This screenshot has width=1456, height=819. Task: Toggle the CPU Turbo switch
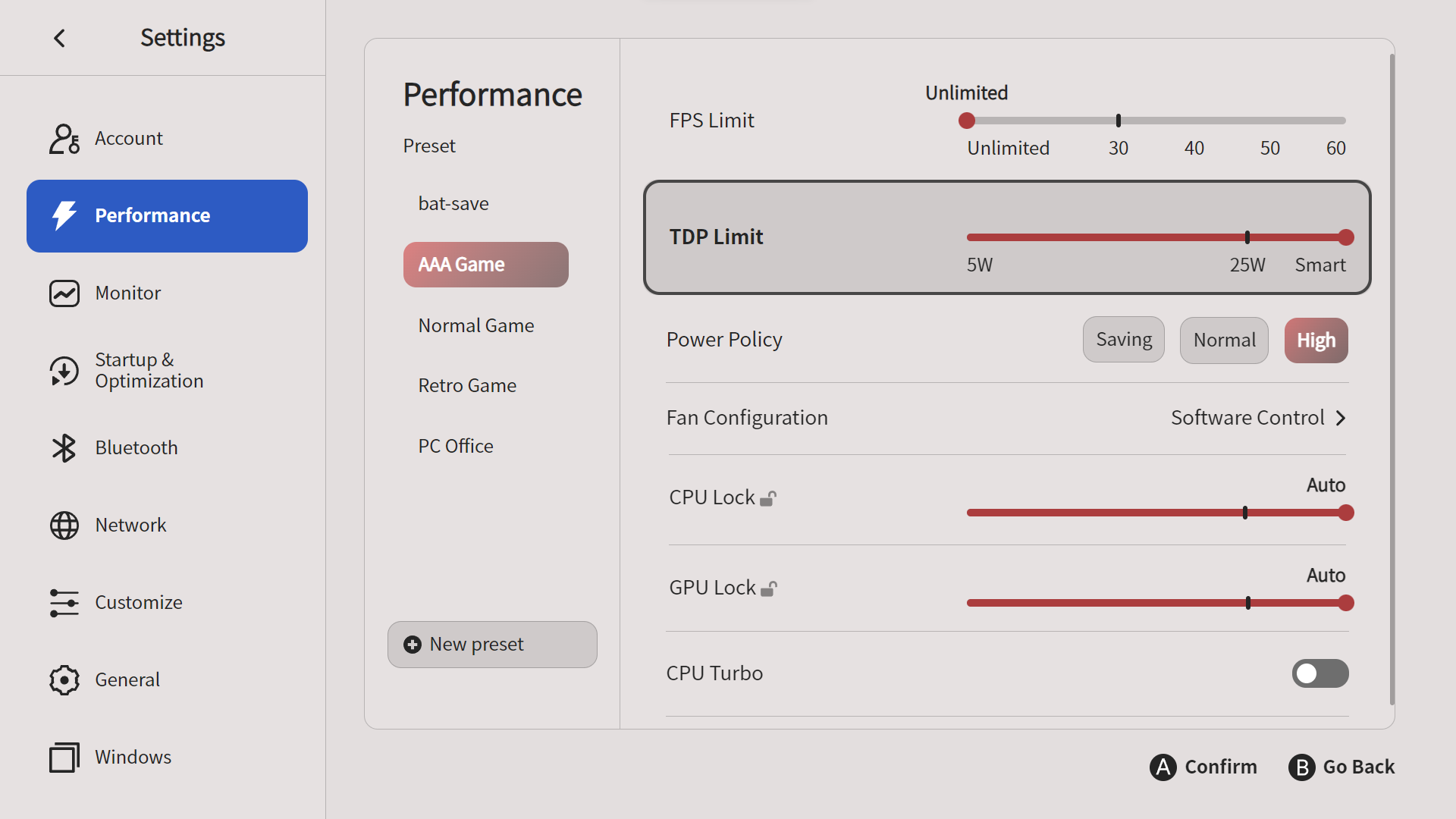coord(1319,673)
